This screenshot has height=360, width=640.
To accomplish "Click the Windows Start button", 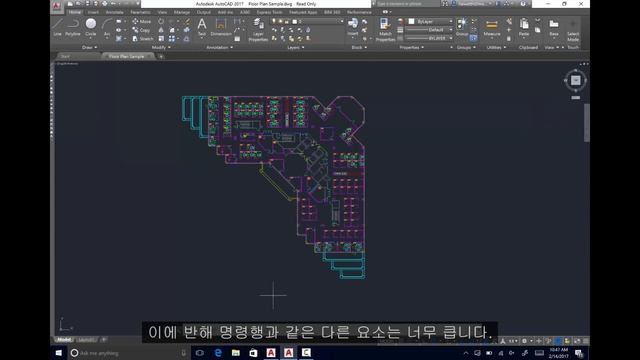I will [x=59, y=353].
